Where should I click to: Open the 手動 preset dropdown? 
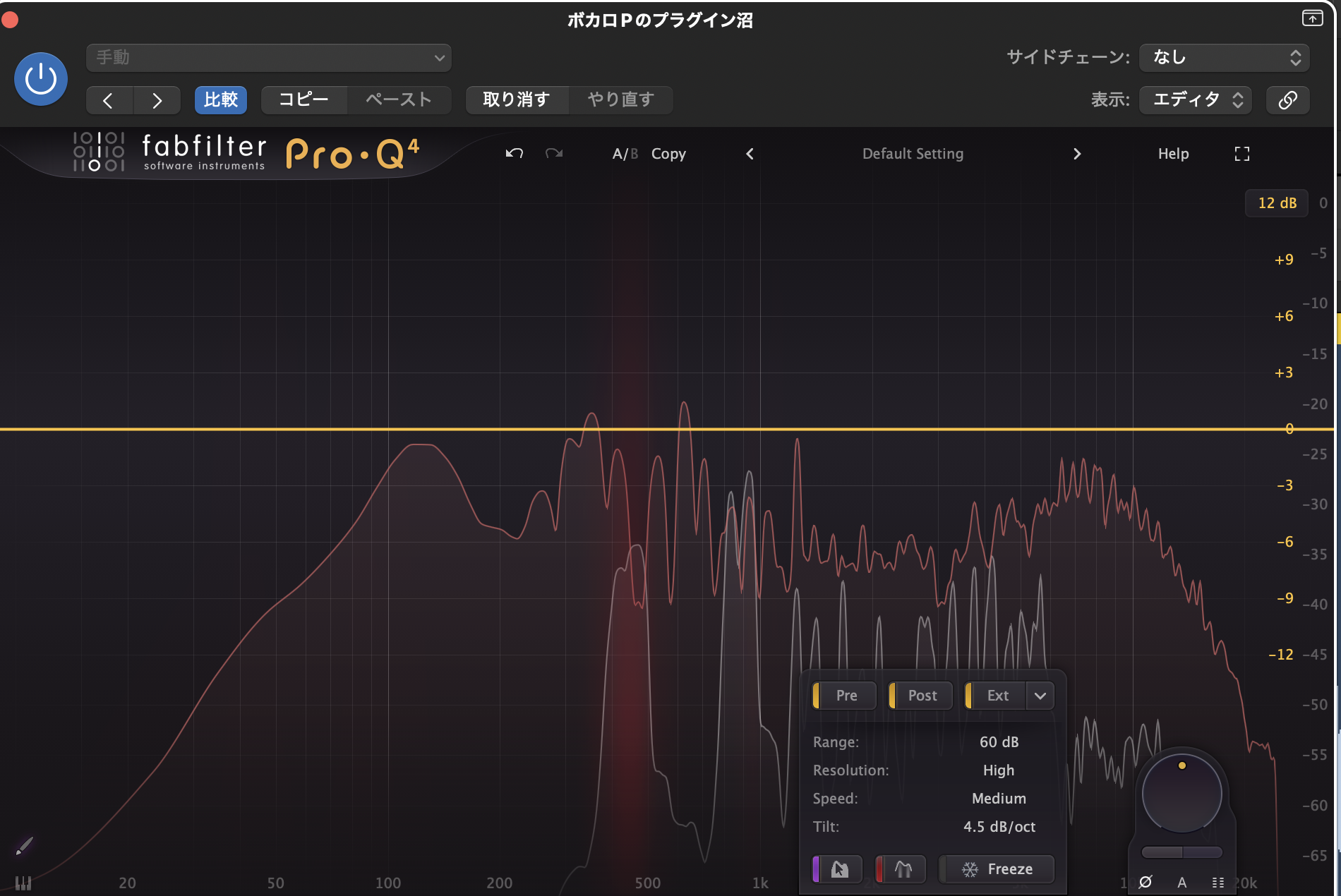pos(268,58)
